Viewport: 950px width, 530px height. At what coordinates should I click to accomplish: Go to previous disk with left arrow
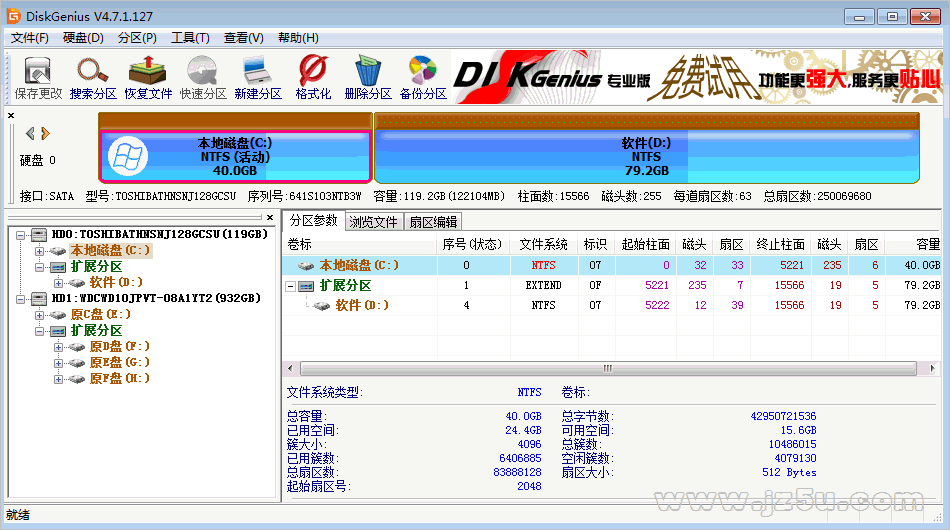click(30, 133)
